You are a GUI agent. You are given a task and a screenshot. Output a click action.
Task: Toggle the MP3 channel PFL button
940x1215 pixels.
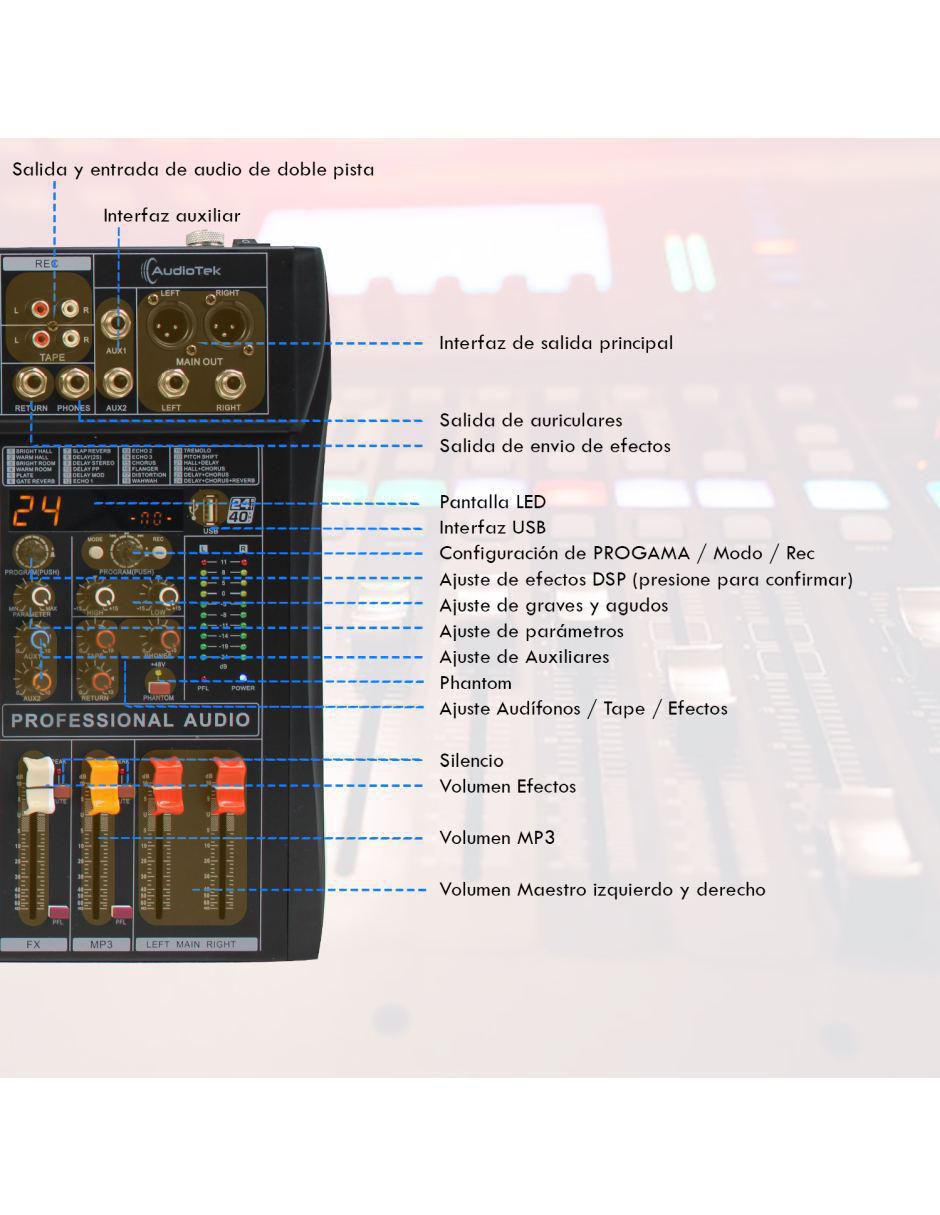point(122,911)
